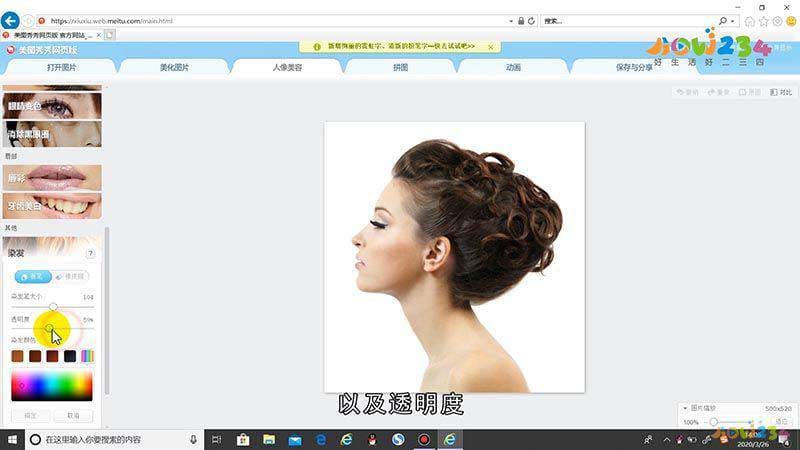Switch to the 动画 tab
This screenshot has width=800, height=450.
[x=513, y=67]
